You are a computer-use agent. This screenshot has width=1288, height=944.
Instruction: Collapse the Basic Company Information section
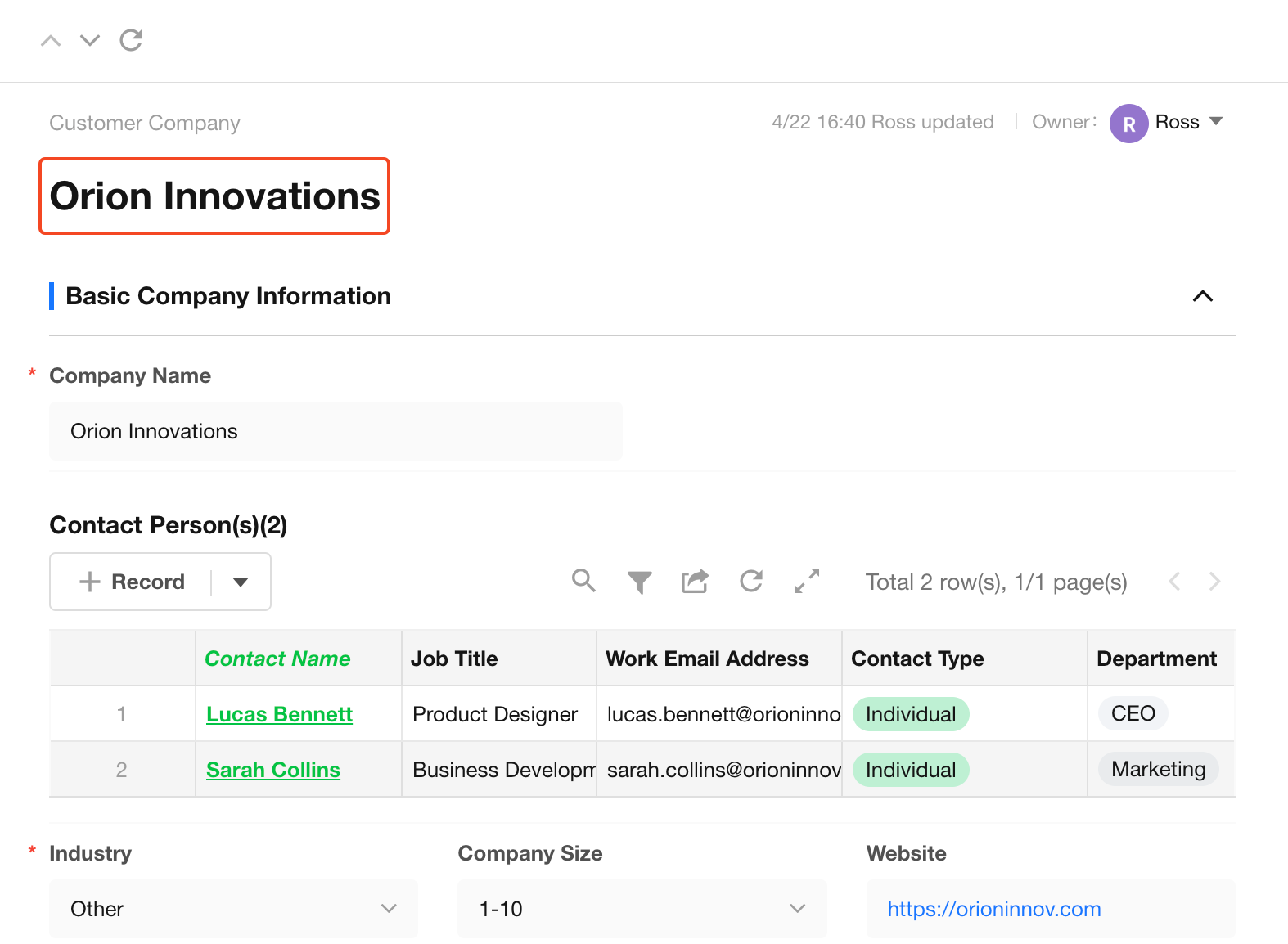tap(1203, 296)
